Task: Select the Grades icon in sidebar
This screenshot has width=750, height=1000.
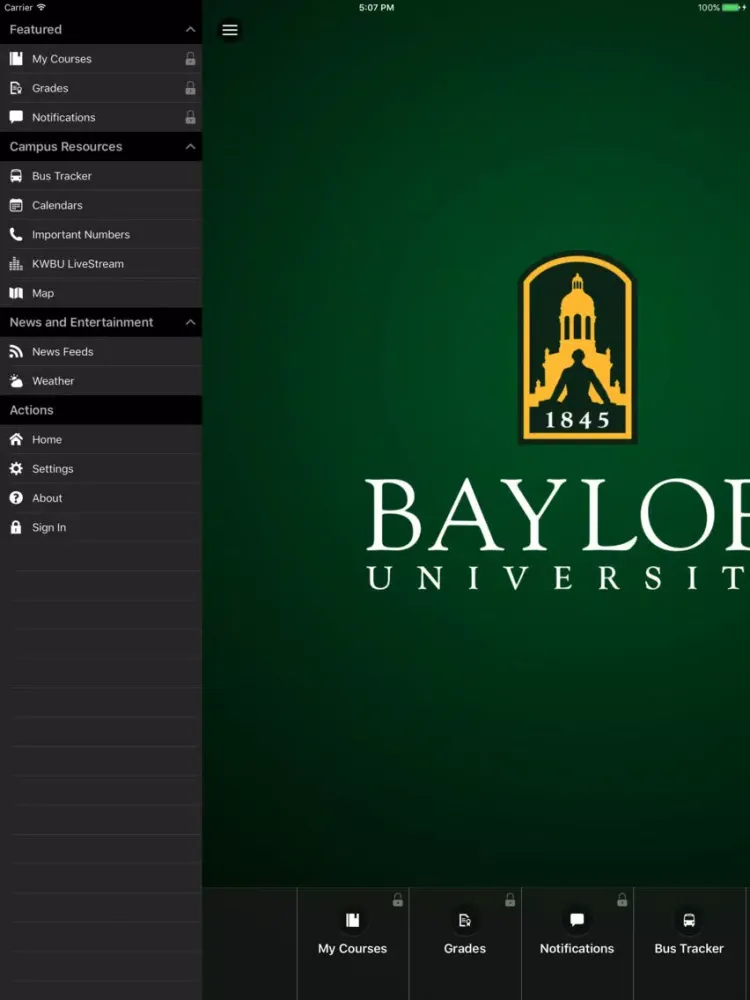Action: 16,88
